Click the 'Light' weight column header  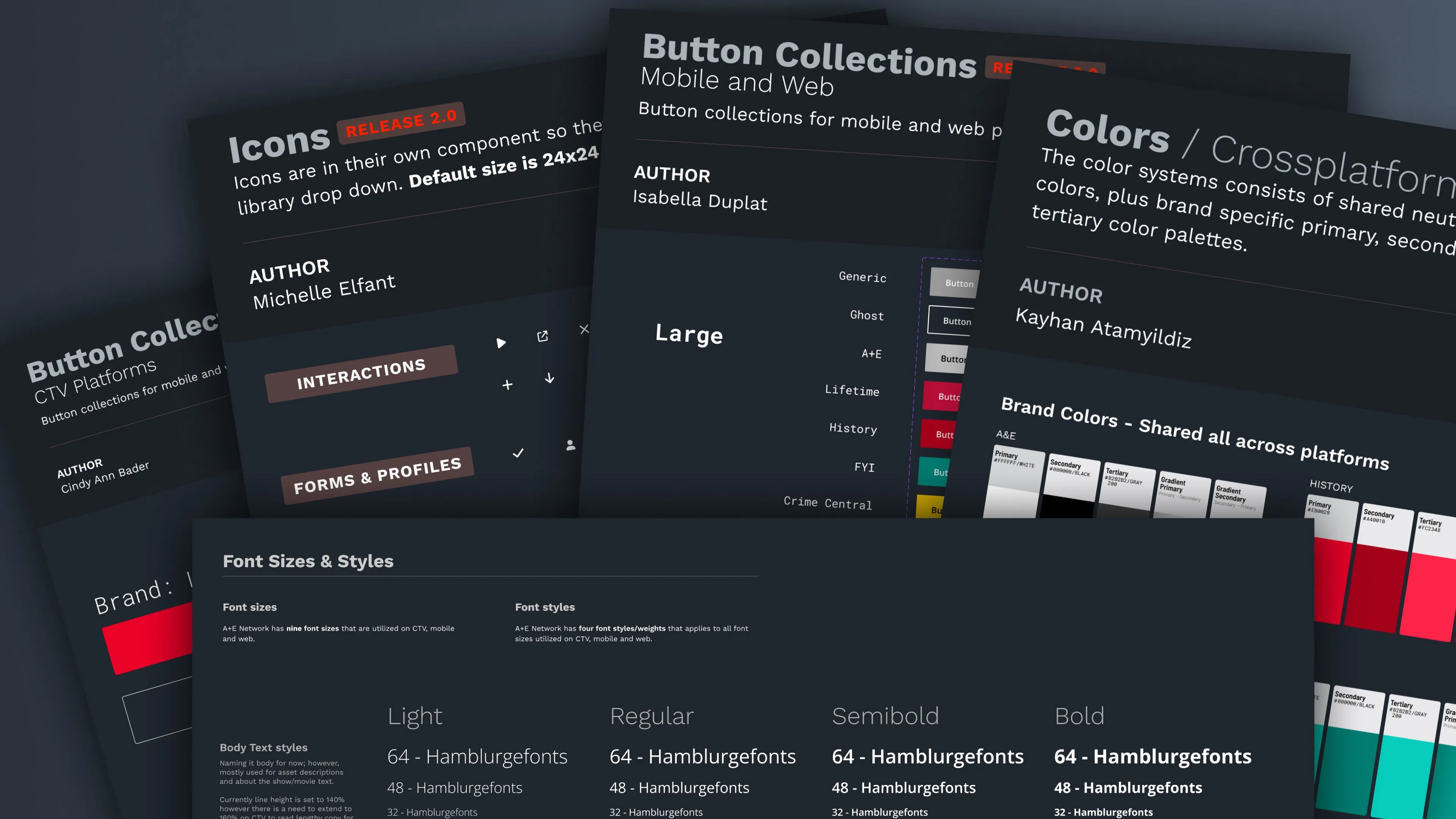point(415,716)
